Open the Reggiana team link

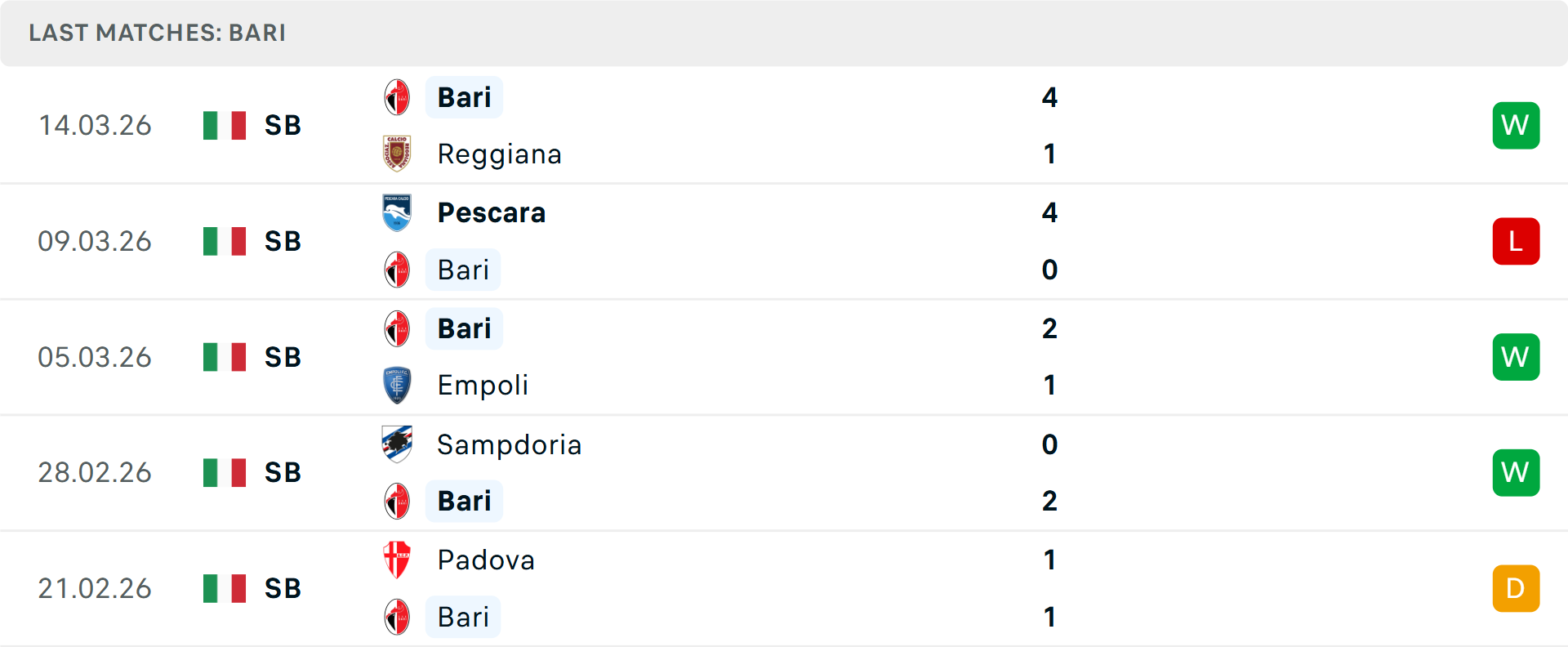(x=499, y=154)
